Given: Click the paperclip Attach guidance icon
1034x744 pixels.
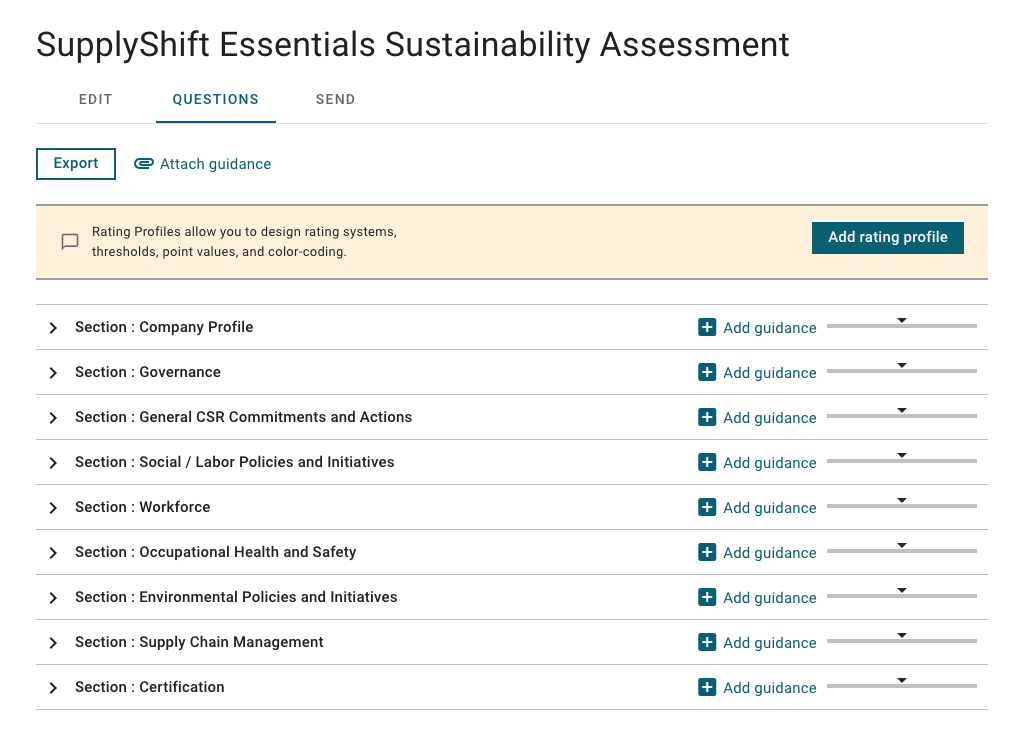Looking at the screenshot, I should 144,164.
